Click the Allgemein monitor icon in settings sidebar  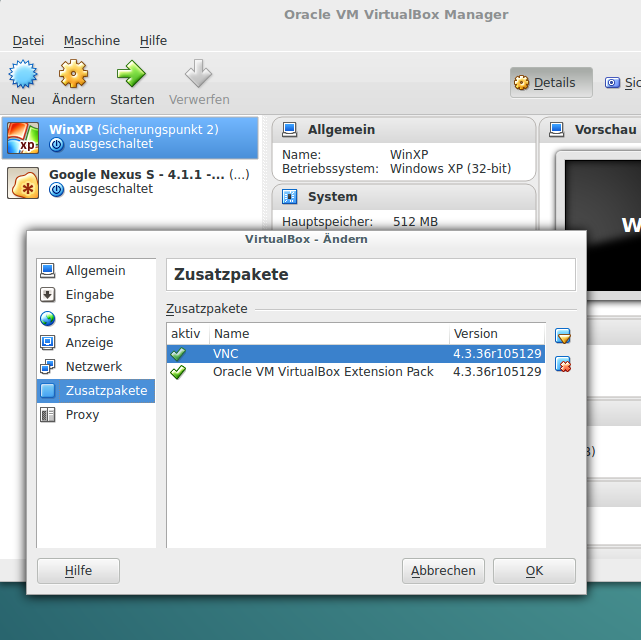tap(48, 271)
